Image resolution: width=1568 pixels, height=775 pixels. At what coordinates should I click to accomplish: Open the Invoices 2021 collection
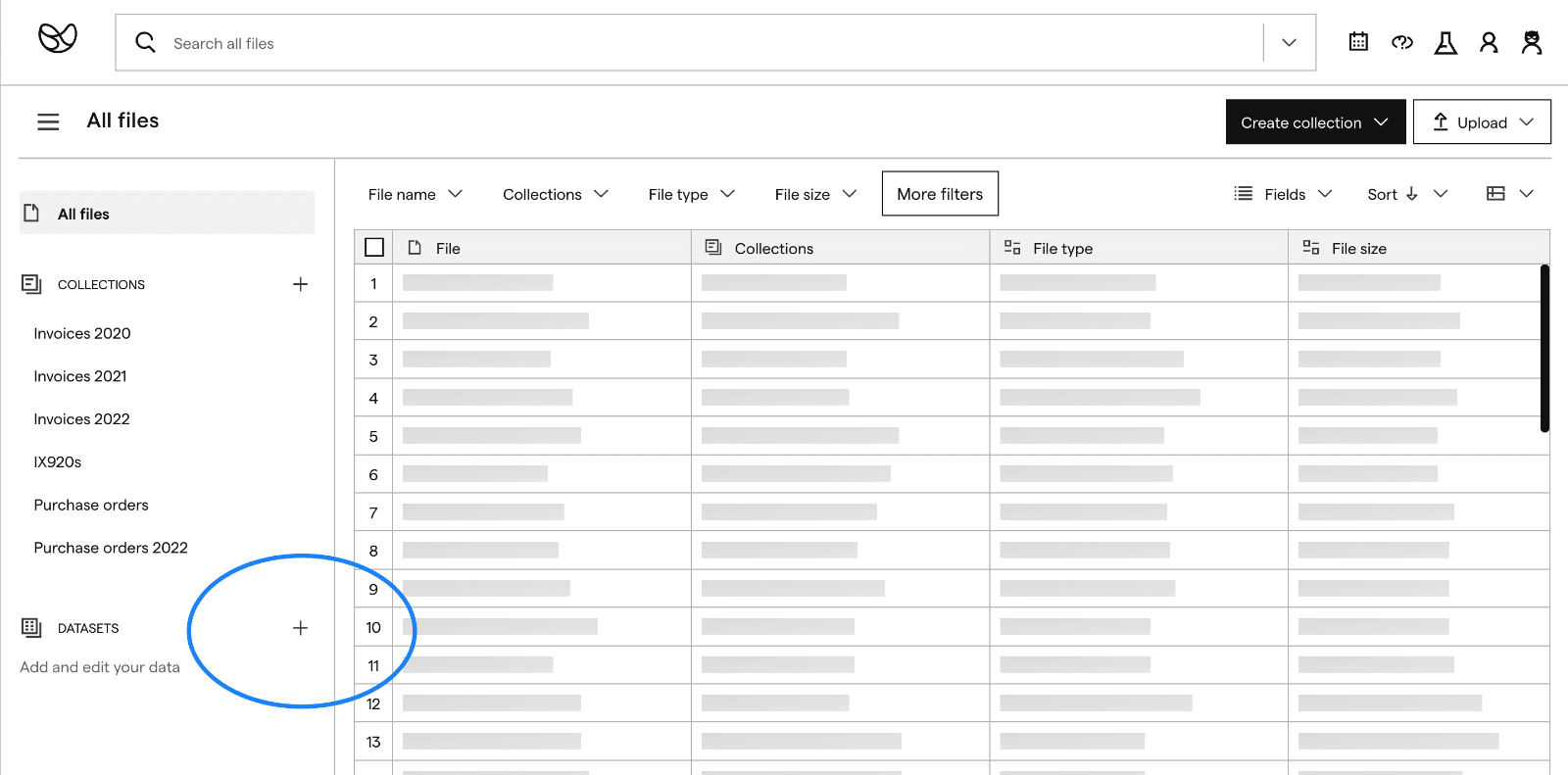(x=80, y=376)
